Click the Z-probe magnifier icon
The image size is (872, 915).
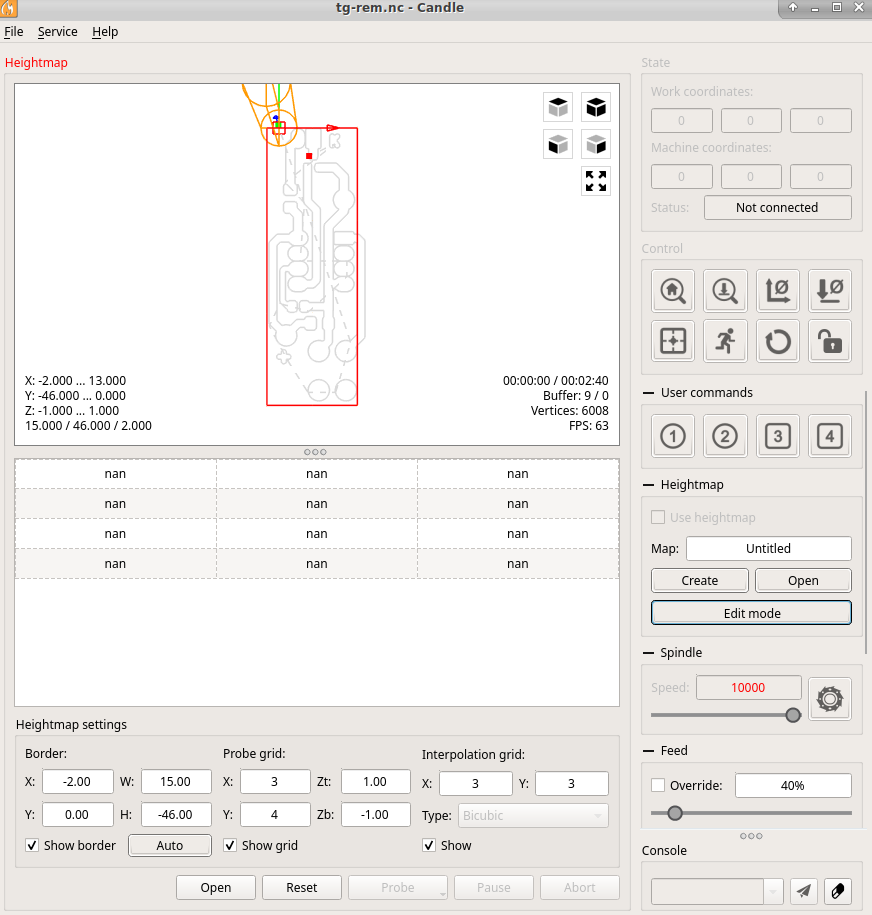click(725, 291)
